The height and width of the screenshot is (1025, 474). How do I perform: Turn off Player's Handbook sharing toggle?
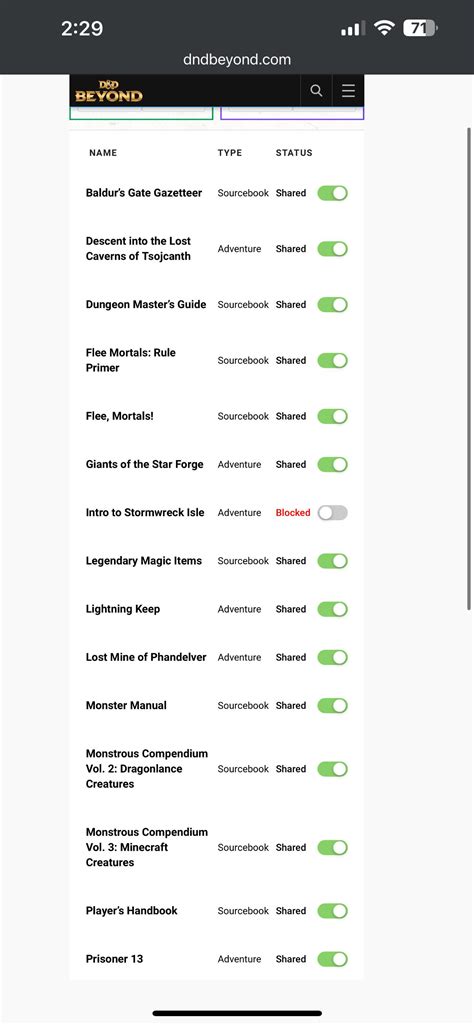tap(332, 911)
